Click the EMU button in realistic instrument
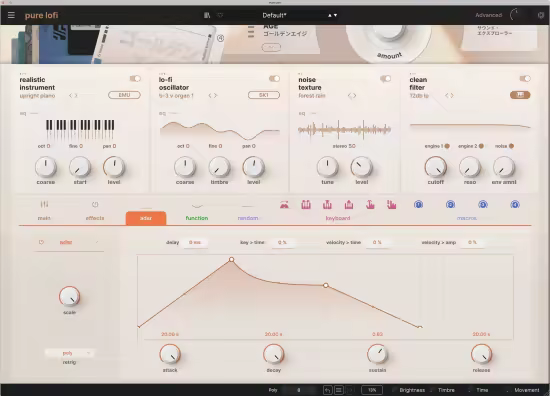The image size is (550, 396). coord(124,95)
